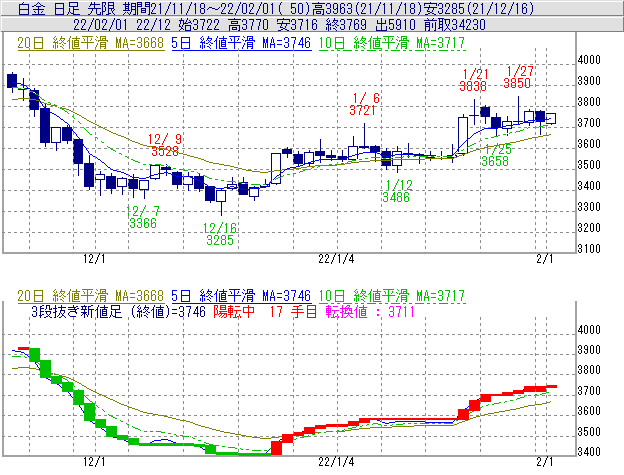Click the 17 手目 count text
Screen dimensions: 624x475
click(293, 311)
